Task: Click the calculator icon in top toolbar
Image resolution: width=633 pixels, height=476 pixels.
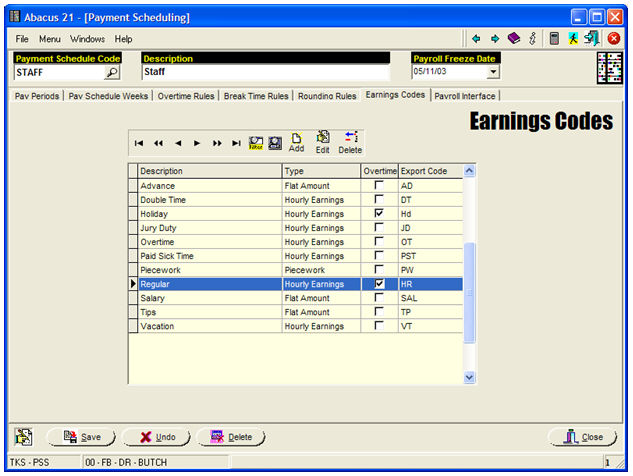Action: (553, 38)
